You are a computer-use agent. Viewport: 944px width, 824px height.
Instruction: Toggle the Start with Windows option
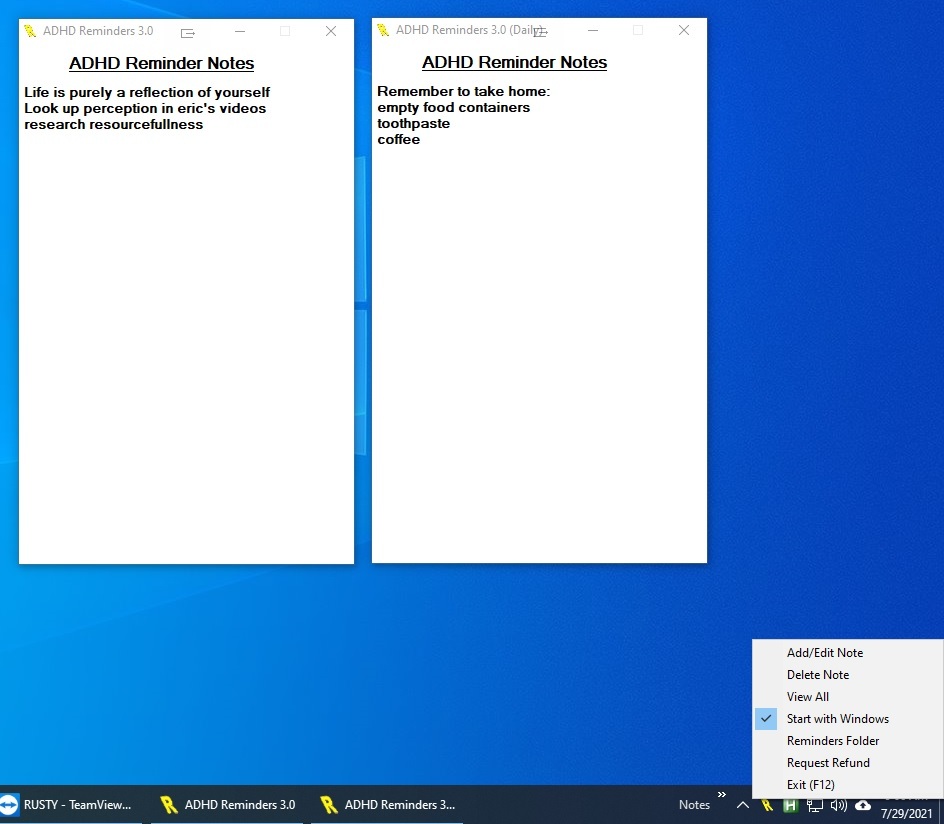click(847, 719)
